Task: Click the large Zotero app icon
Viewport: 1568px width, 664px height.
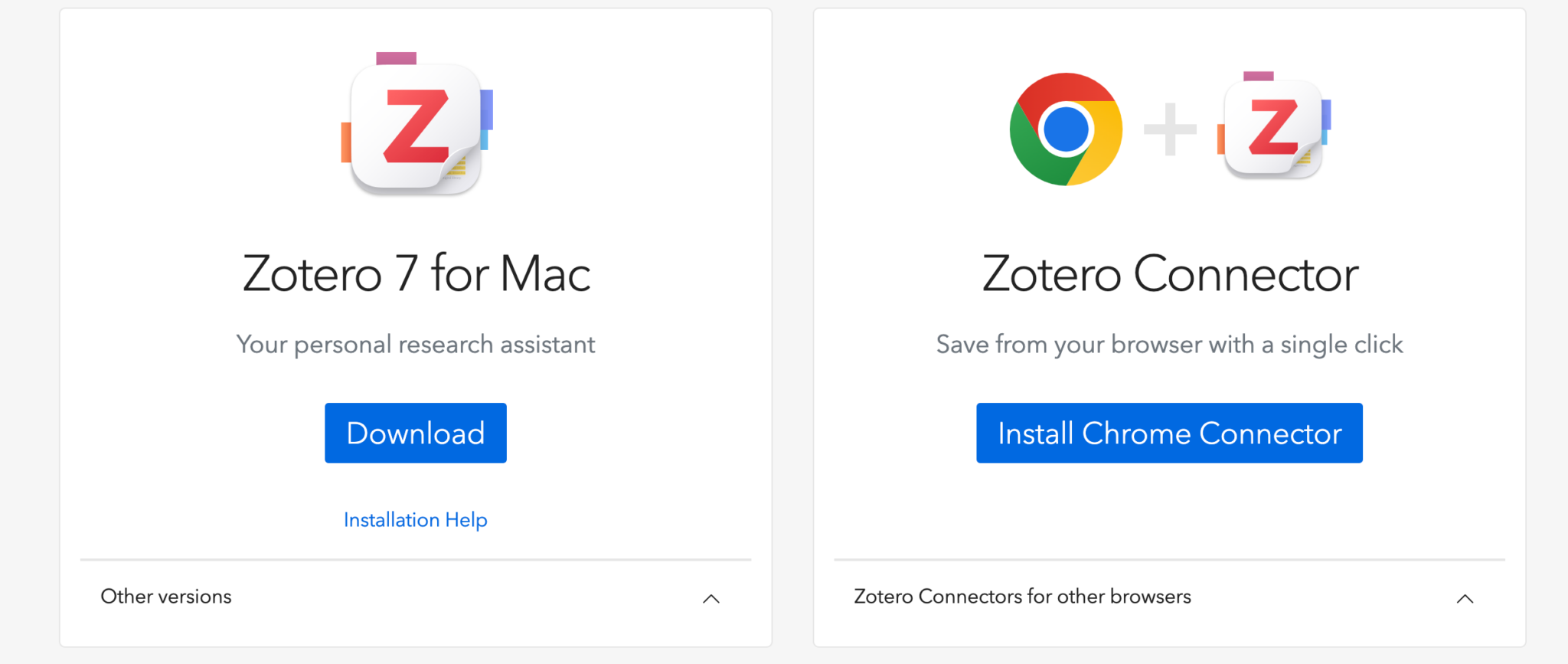Action: tap(416, 126)
